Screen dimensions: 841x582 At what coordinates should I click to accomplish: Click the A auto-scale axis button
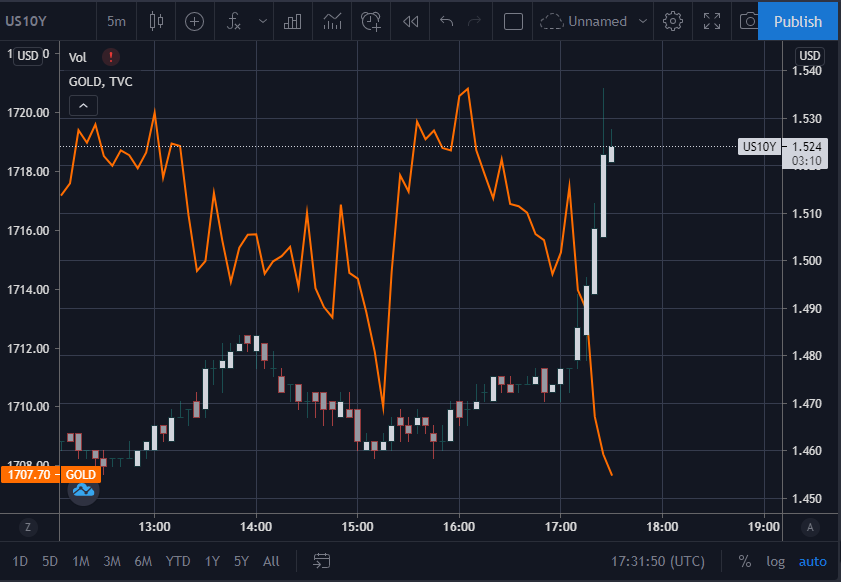tap(810, 527)
